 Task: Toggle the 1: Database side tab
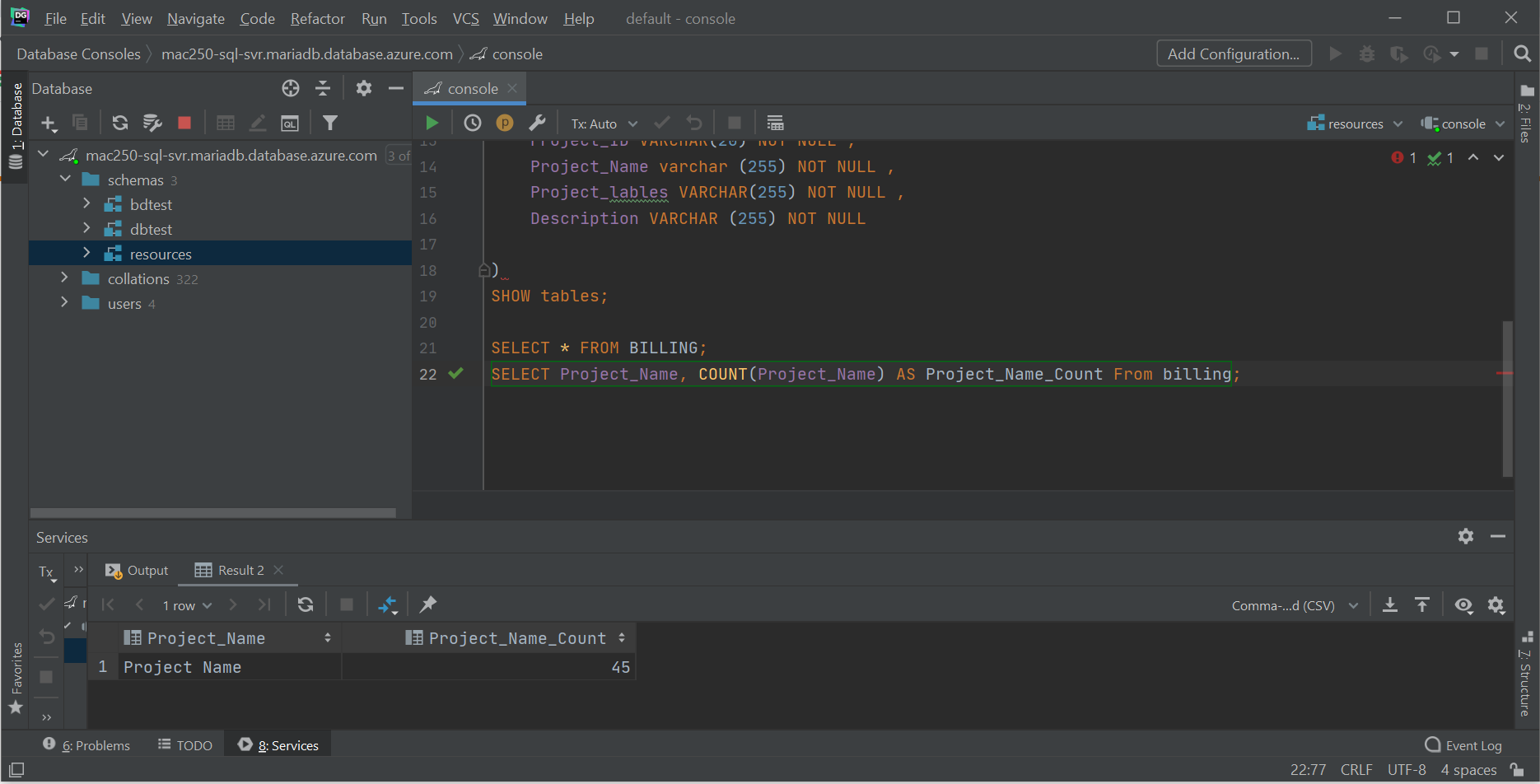pyautogui.click(x=16, y=125)
